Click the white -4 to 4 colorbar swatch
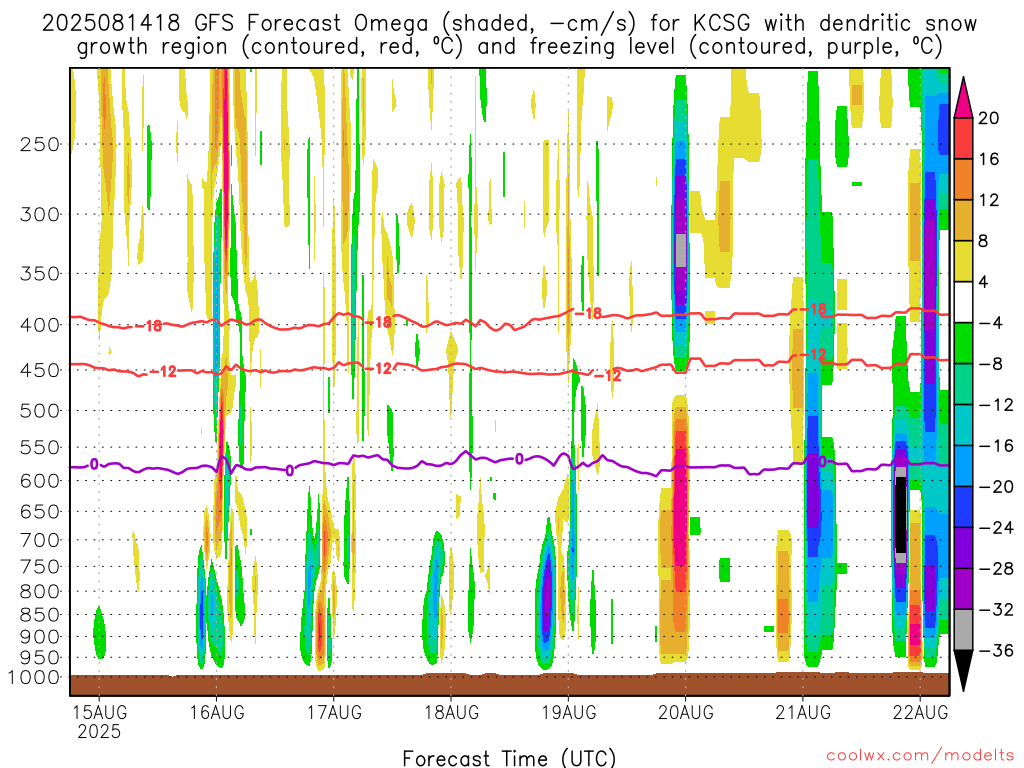The height and width of the screenshot is (768, 1024). (963, 302)
